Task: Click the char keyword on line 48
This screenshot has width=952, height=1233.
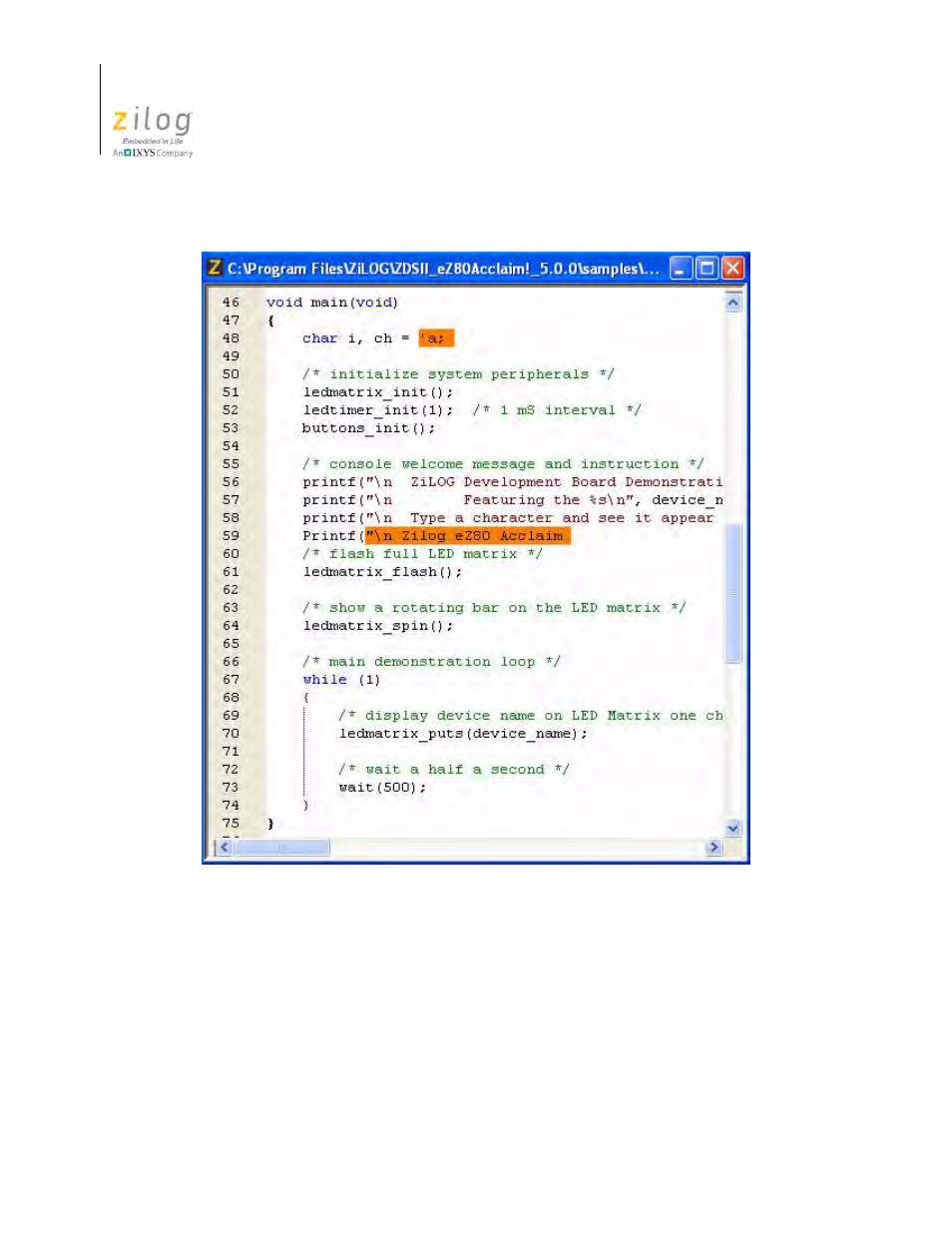Action: point(320,338)
